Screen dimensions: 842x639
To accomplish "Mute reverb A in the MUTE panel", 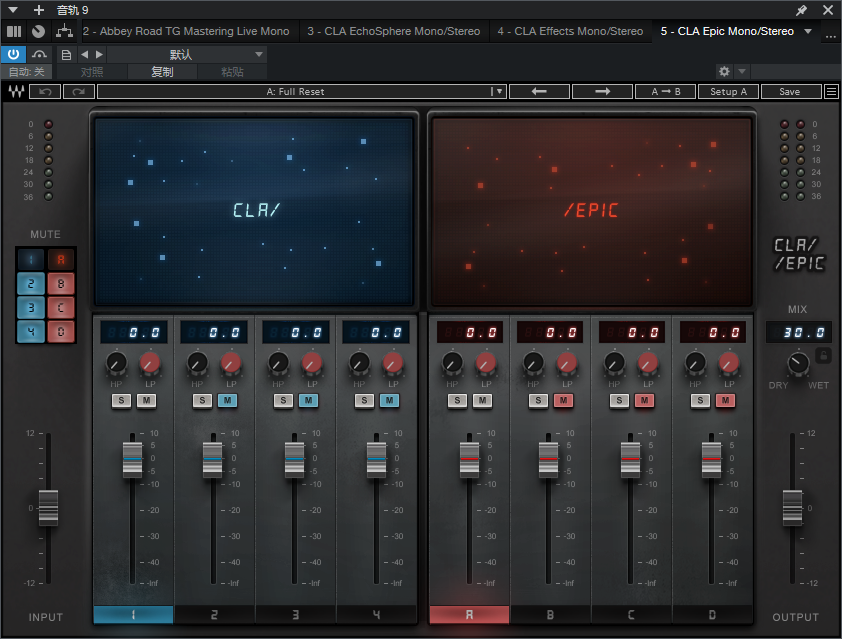I will (x=61, y=260).
